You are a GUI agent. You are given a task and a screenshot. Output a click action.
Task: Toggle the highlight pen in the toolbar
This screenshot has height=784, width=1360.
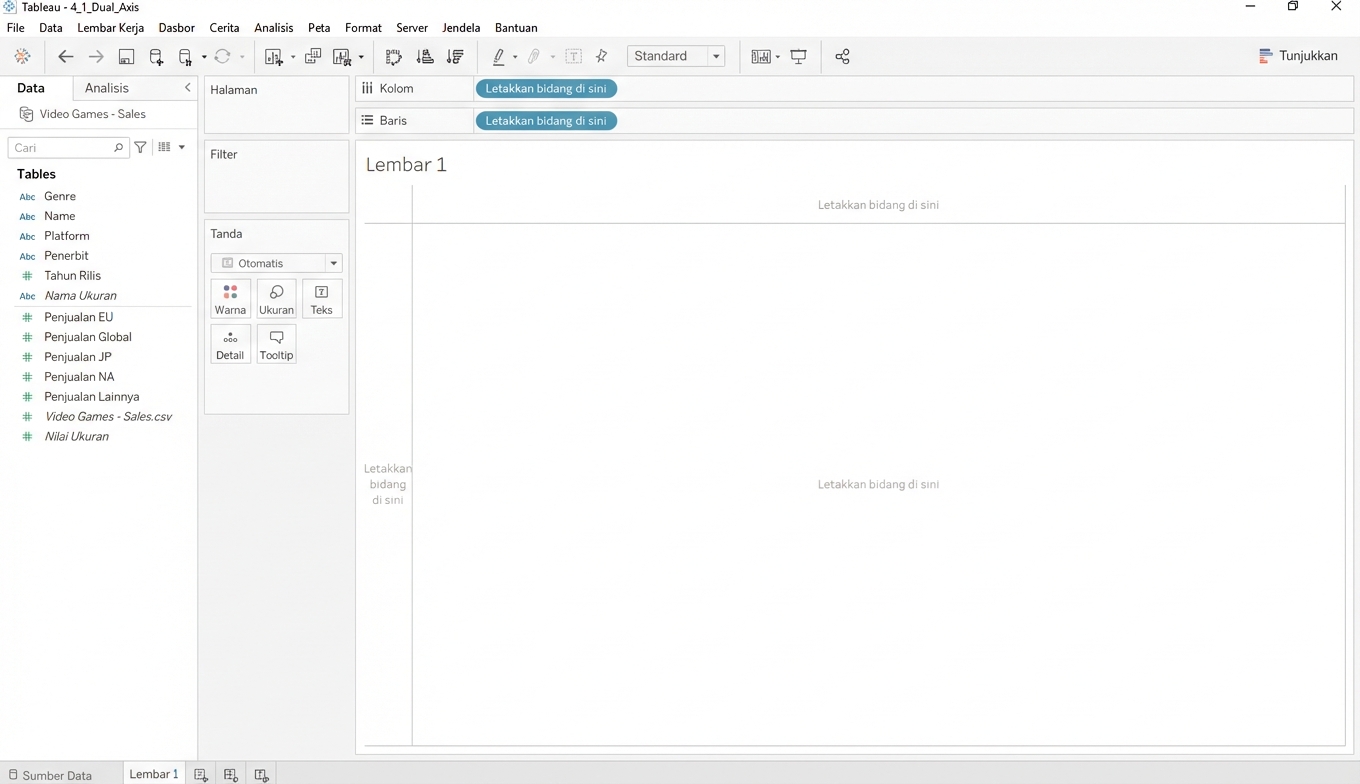pyautogui.click(x=501, y=57)
